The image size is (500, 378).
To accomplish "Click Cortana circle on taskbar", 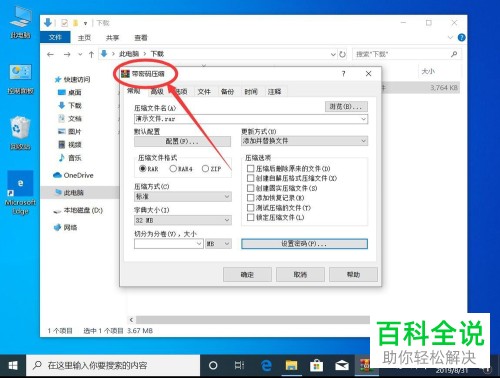I will 213,366.
